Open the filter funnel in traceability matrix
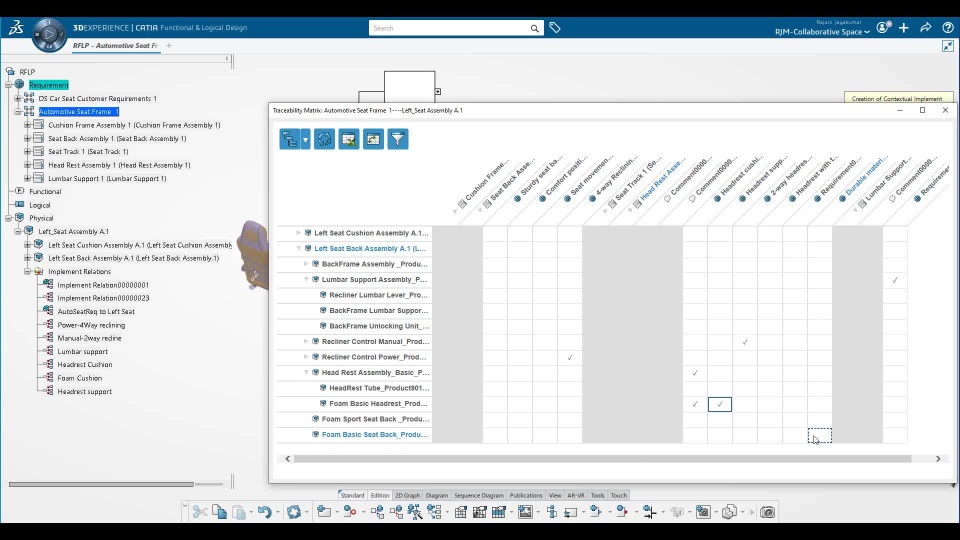Screen dimensions: 960x540 click(x=398, y=139)
